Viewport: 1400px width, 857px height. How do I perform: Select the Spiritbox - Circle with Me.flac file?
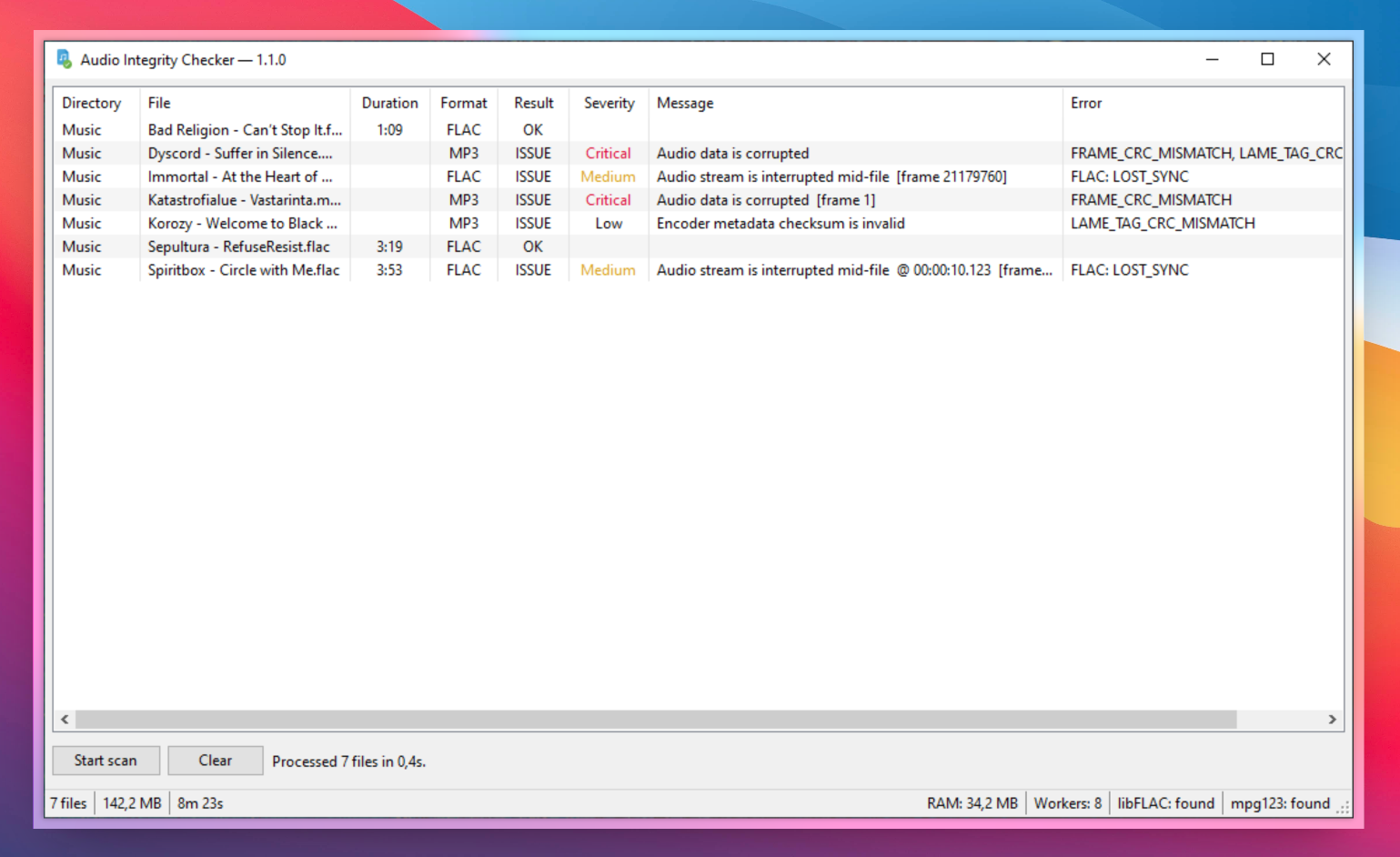click(244, 270)
